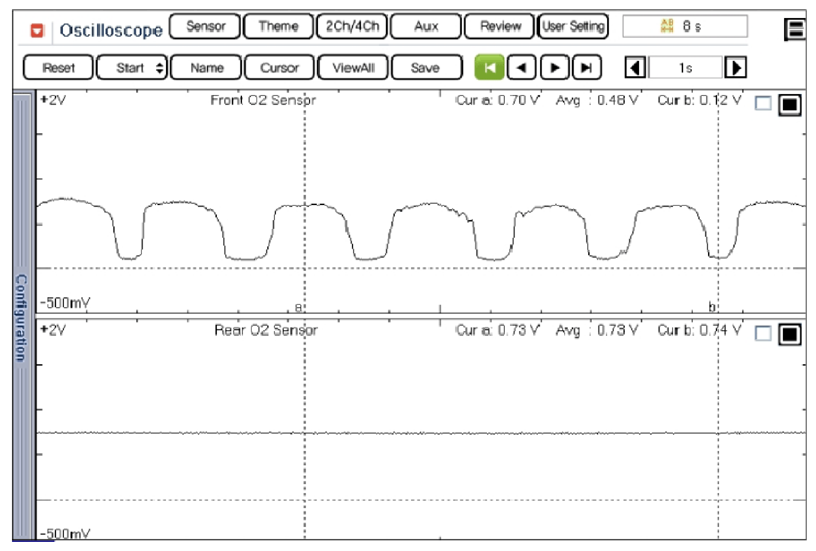The height and width of the screenshot is (551, 816).
Task: Skip to the end with the last-frame button
Action: point(586,68)
